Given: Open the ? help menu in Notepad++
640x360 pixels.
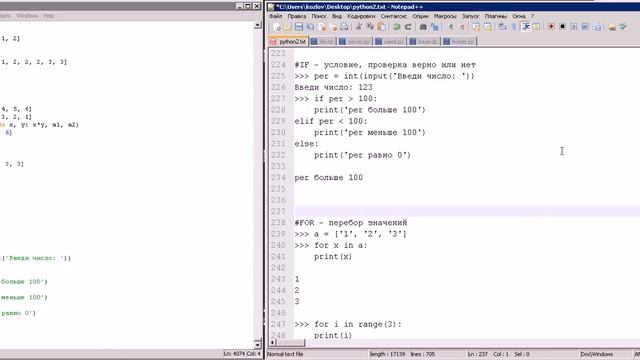Looking at the screenshot, I should [x=532, y=16].
